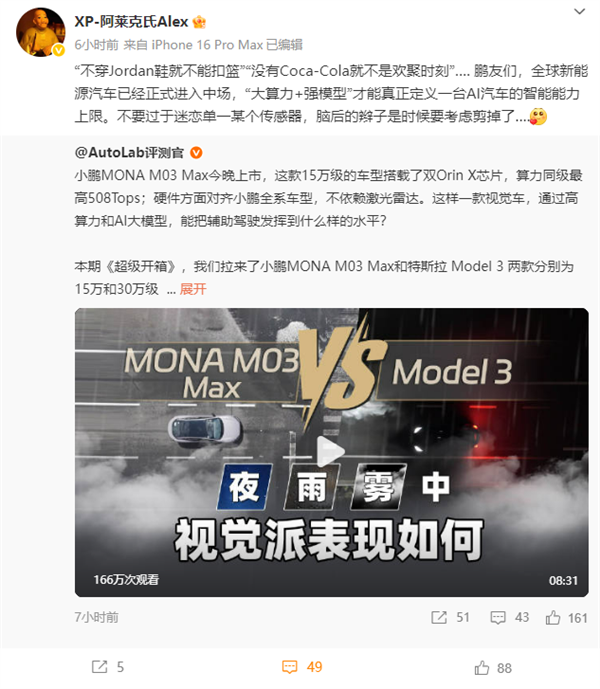Click the orange verified badge beside AutoLab评测官
Screen dimensions: 600x689
pyautogui.click(x=196, y=153)
